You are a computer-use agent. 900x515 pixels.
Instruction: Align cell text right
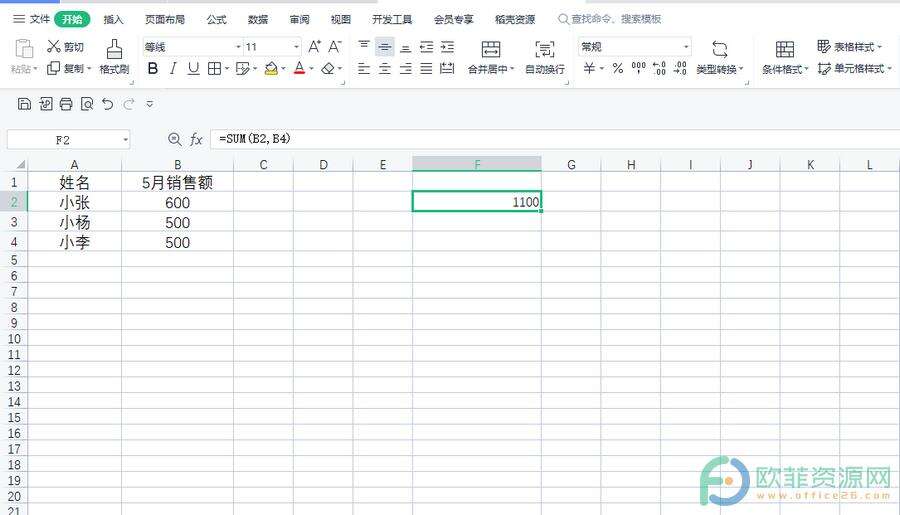(x=405, y=69)
